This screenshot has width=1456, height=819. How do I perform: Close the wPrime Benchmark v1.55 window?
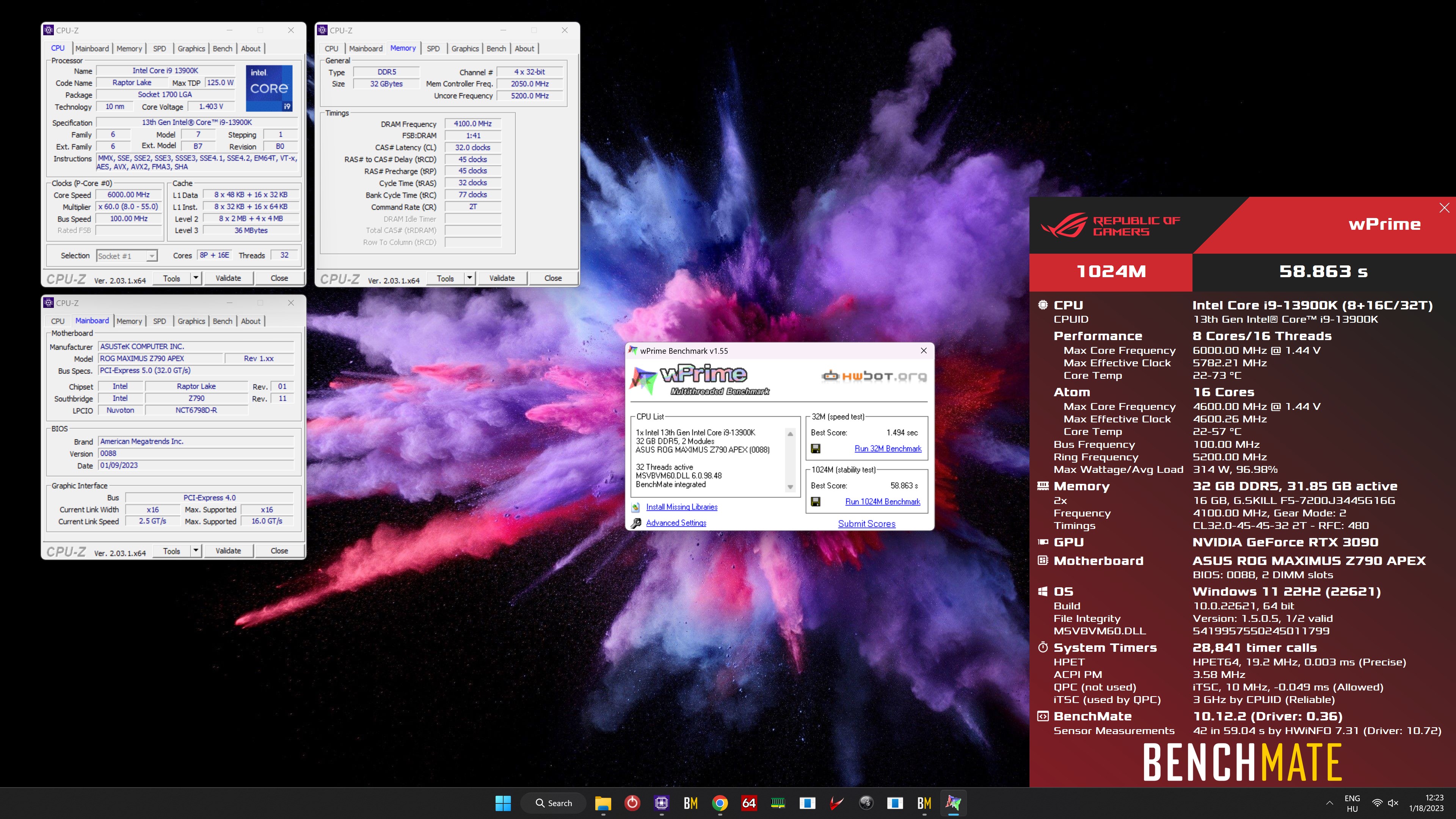click(x=924, y=351)
